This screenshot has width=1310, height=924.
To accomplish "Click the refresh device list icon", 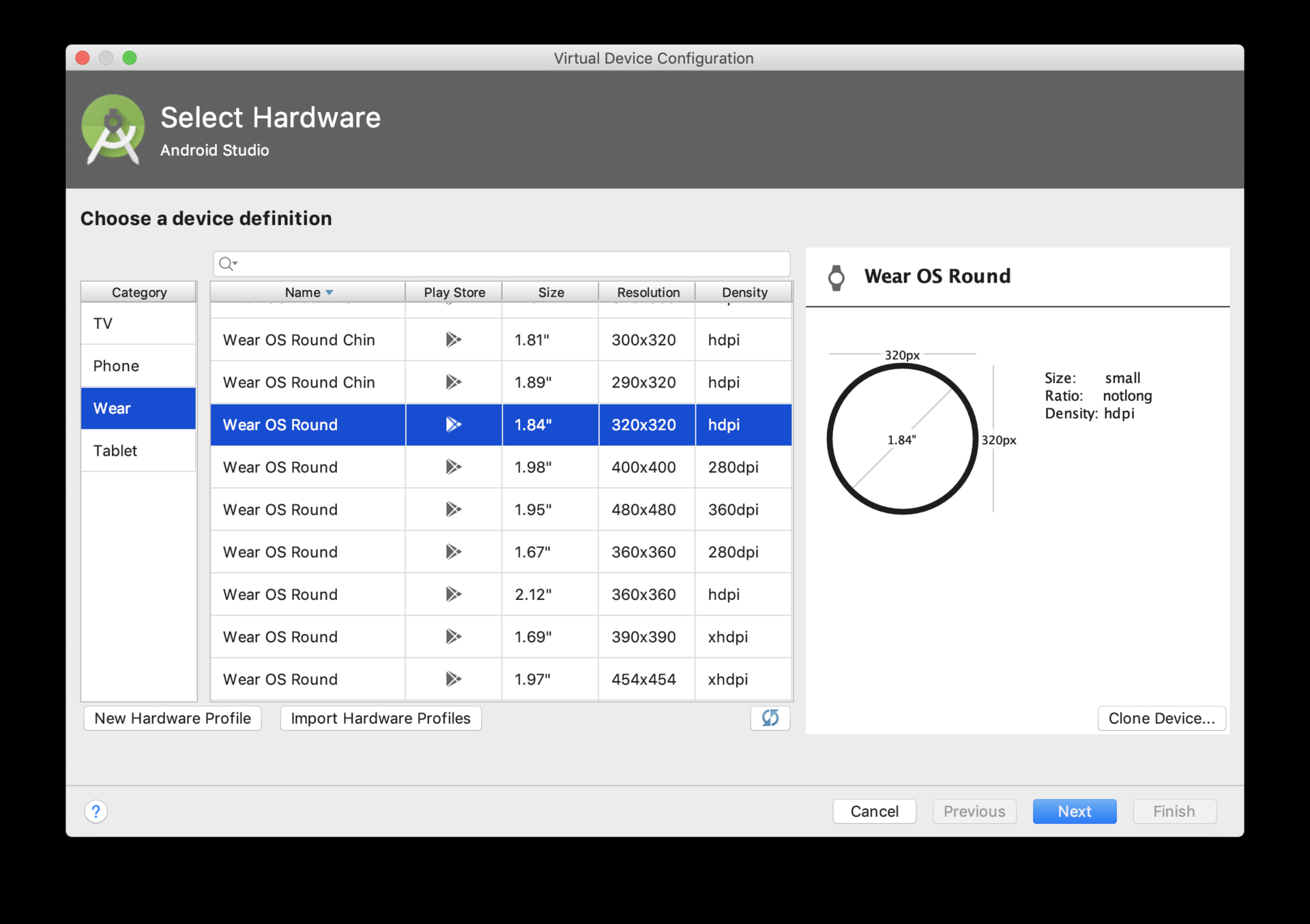I will [770, 718].
